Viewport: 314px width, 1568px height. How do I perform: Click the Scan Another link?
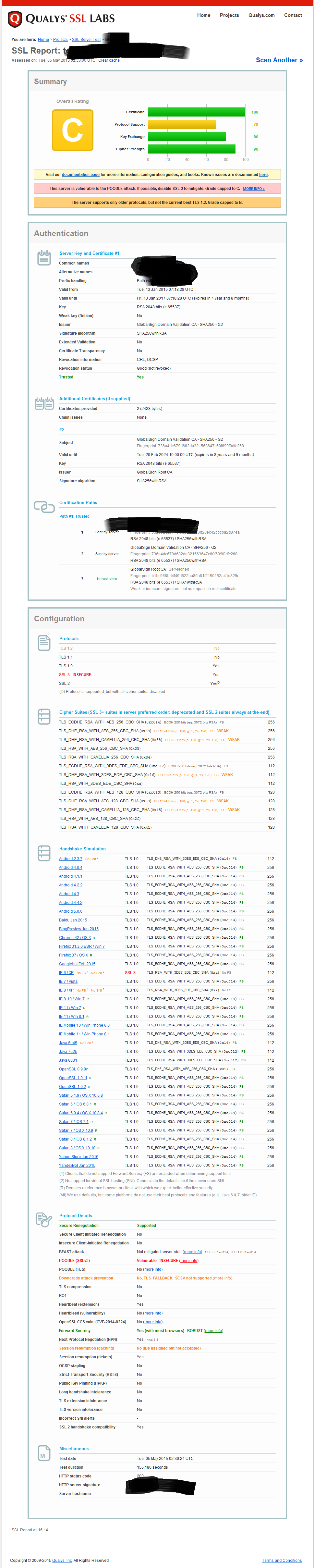coord(279,60)
